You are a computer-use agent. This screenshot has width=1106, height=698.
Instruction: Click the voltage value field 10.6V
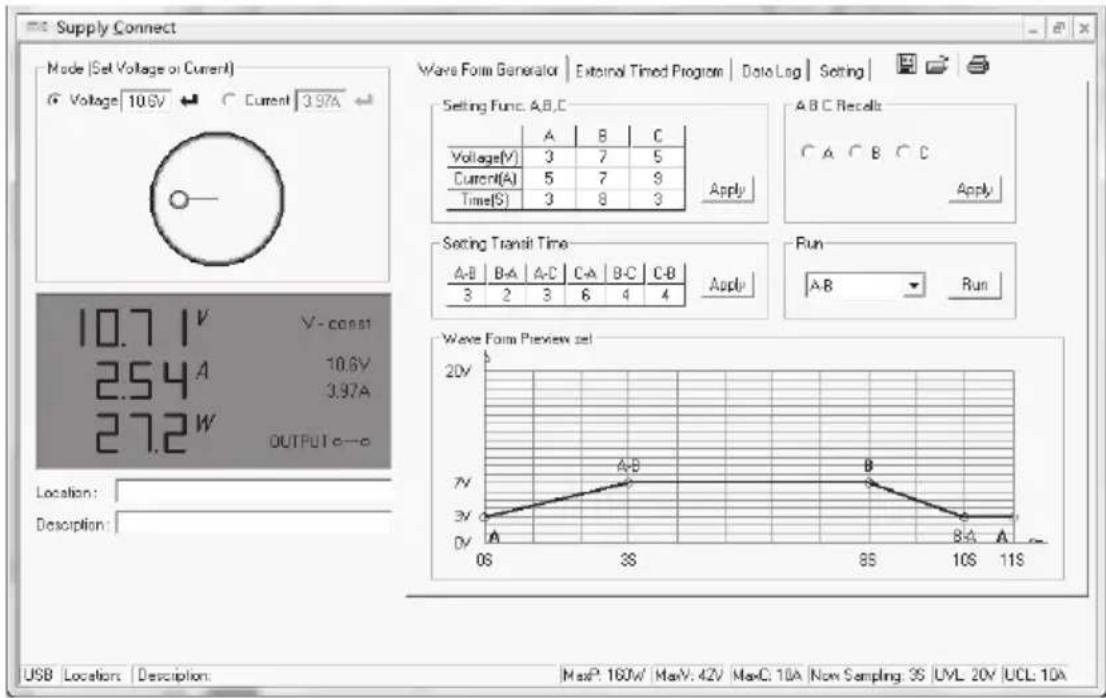[x=146, y=102]
